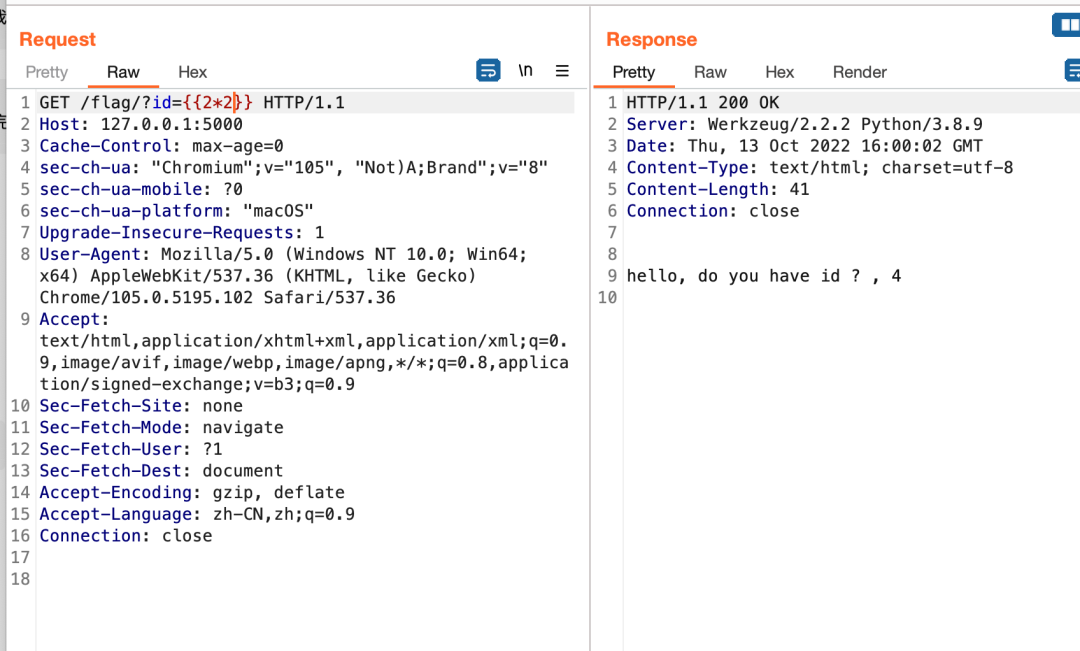Screen dimensions: 1080x651
Task: Click the Content-Length: 41 line
Action: (718, 189)
